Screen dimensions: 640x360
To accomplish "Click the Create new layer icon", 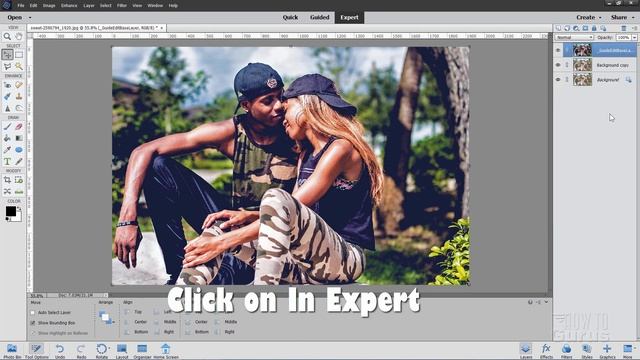I will 558,28.
